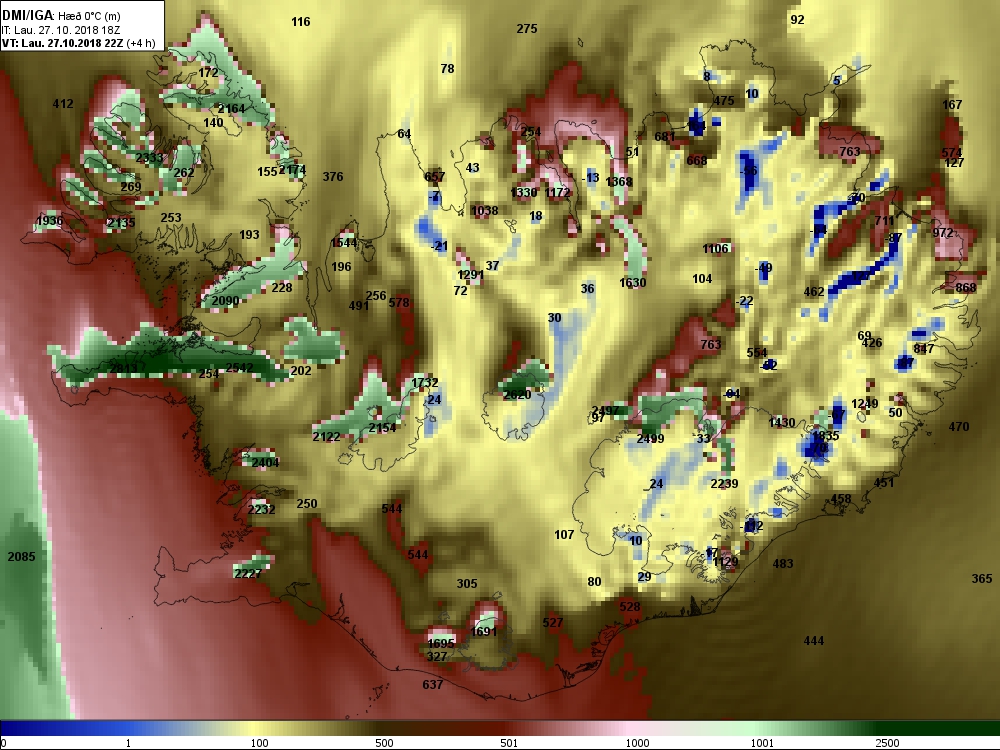Viewport: 1000px width, 750px height.
Task: Click the map value 2232
Action: (x=261, y=509)
